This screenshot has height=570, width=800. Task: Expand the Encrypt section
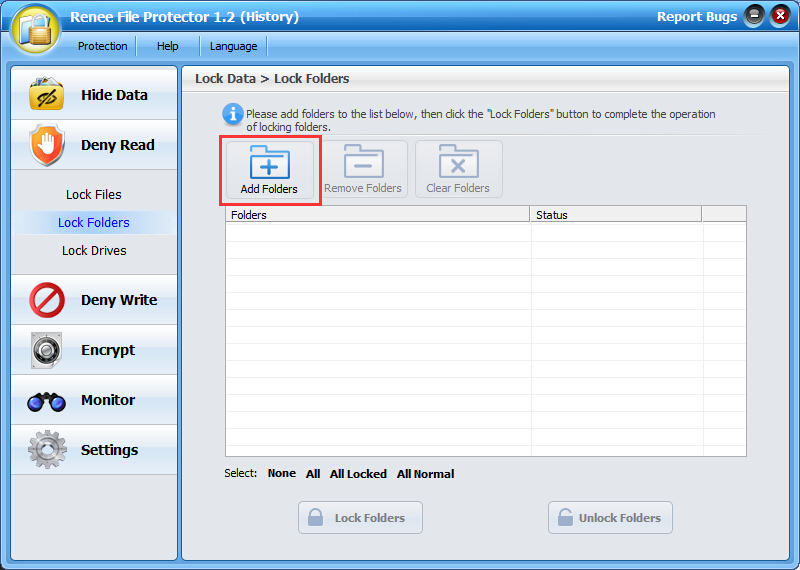(x=94, y=350)
